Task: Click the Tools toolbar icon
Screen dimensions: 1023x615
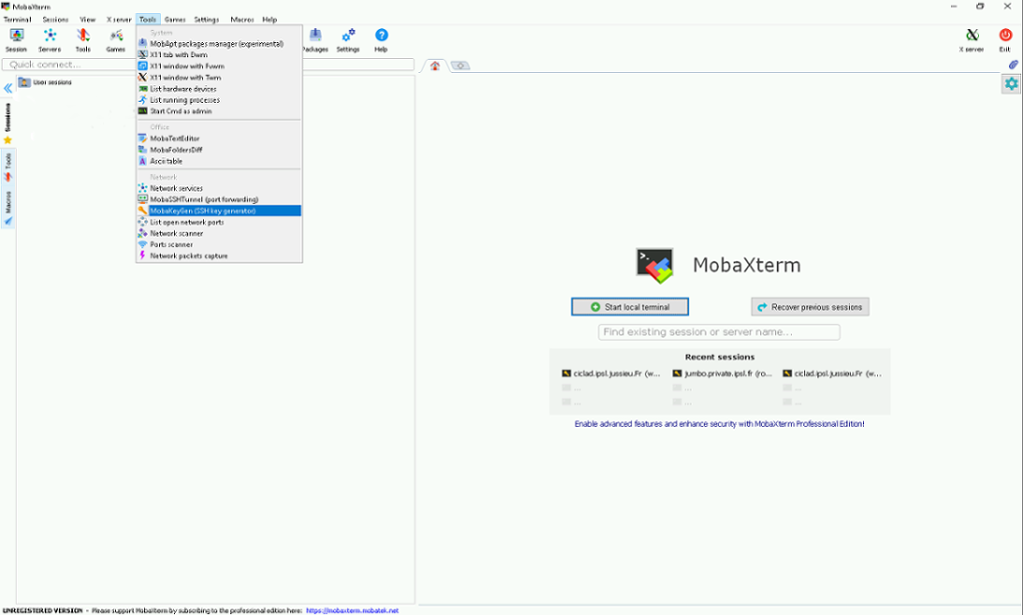Action: [x=83, y=40]
